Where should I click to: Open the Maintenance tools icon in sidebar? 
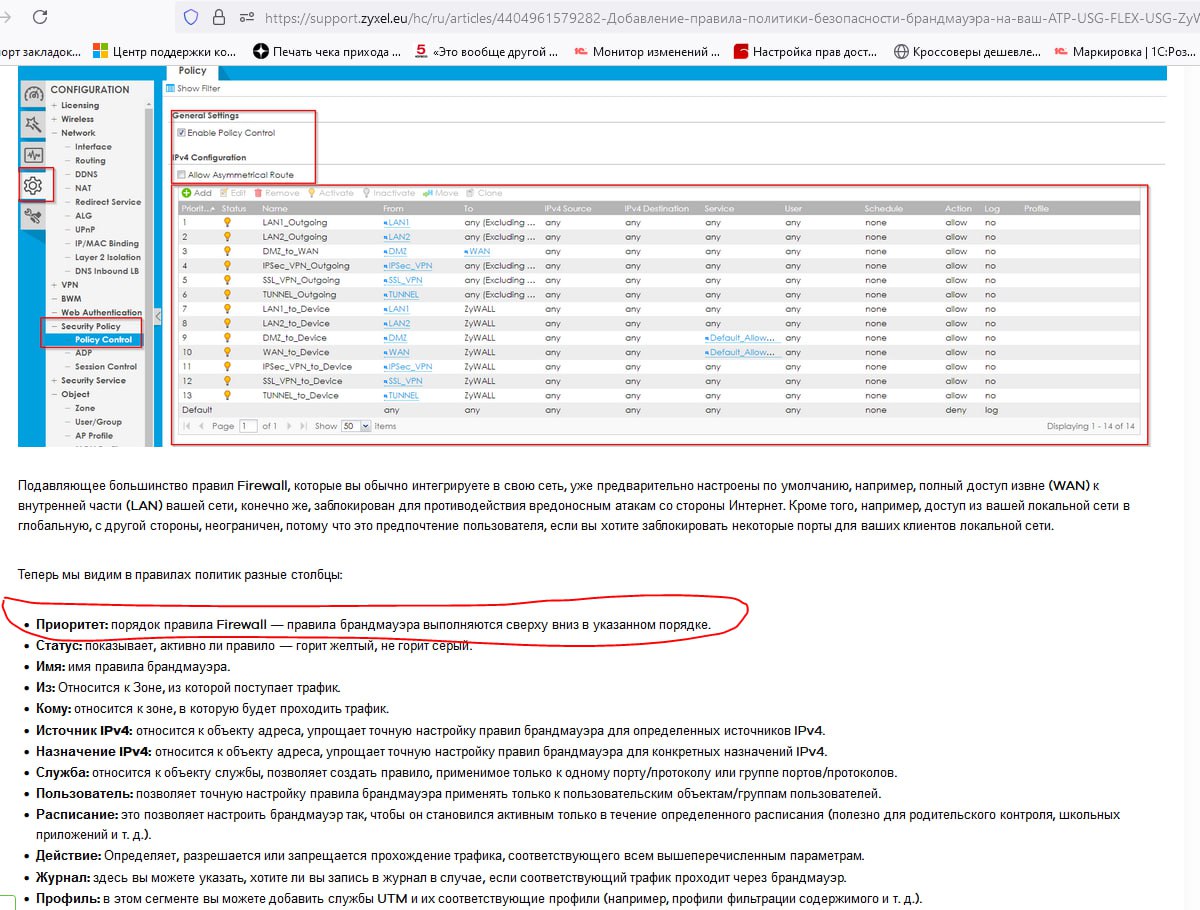coord(33,216)
